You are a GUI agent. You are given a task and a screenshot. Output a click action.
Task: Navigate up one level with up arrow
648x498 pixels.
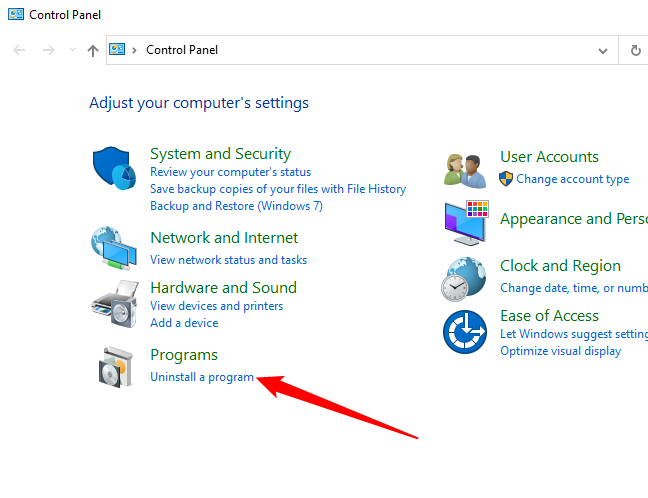(93, 50)
